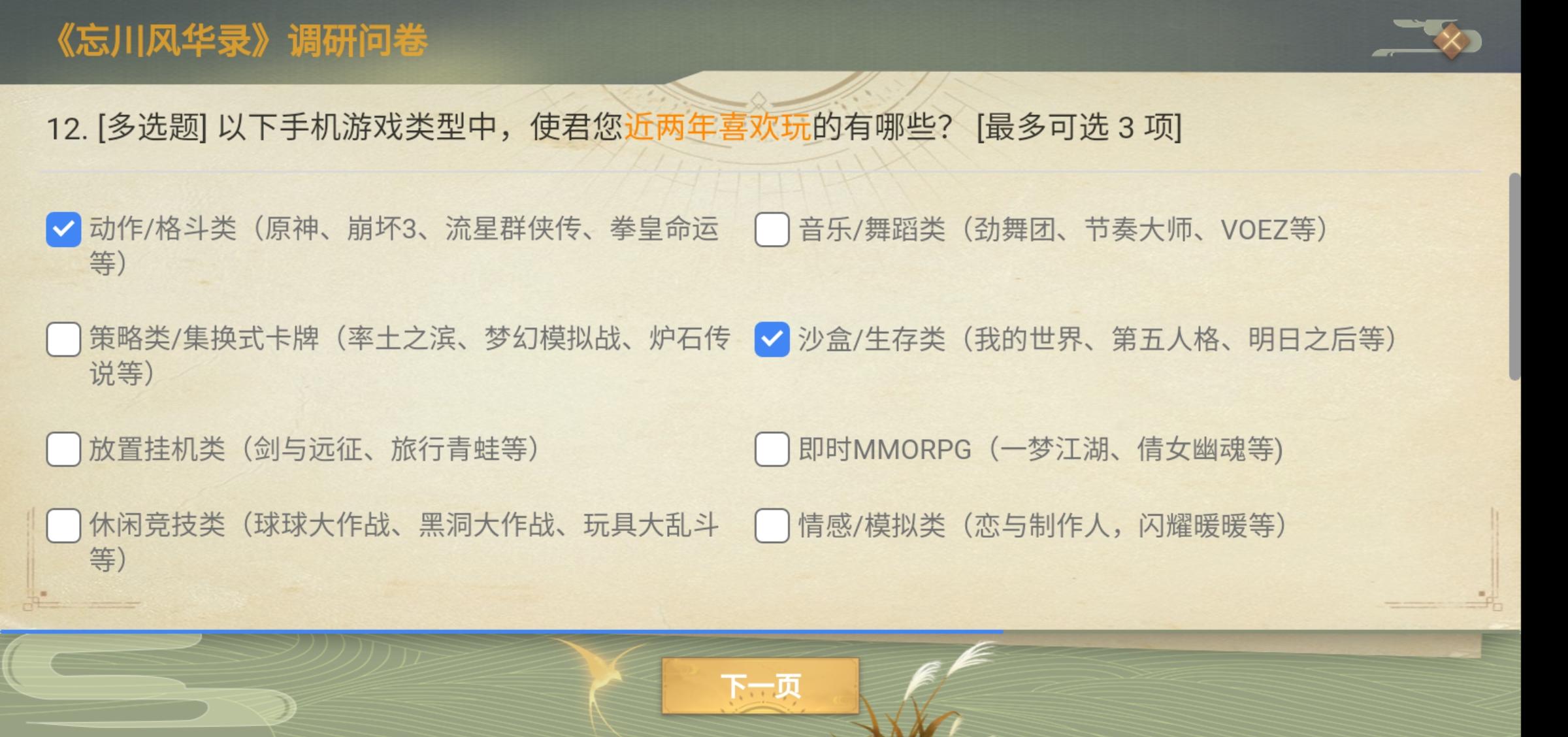
Task: Click the vertical scrollbar thumb
Action: (1514, 274)
